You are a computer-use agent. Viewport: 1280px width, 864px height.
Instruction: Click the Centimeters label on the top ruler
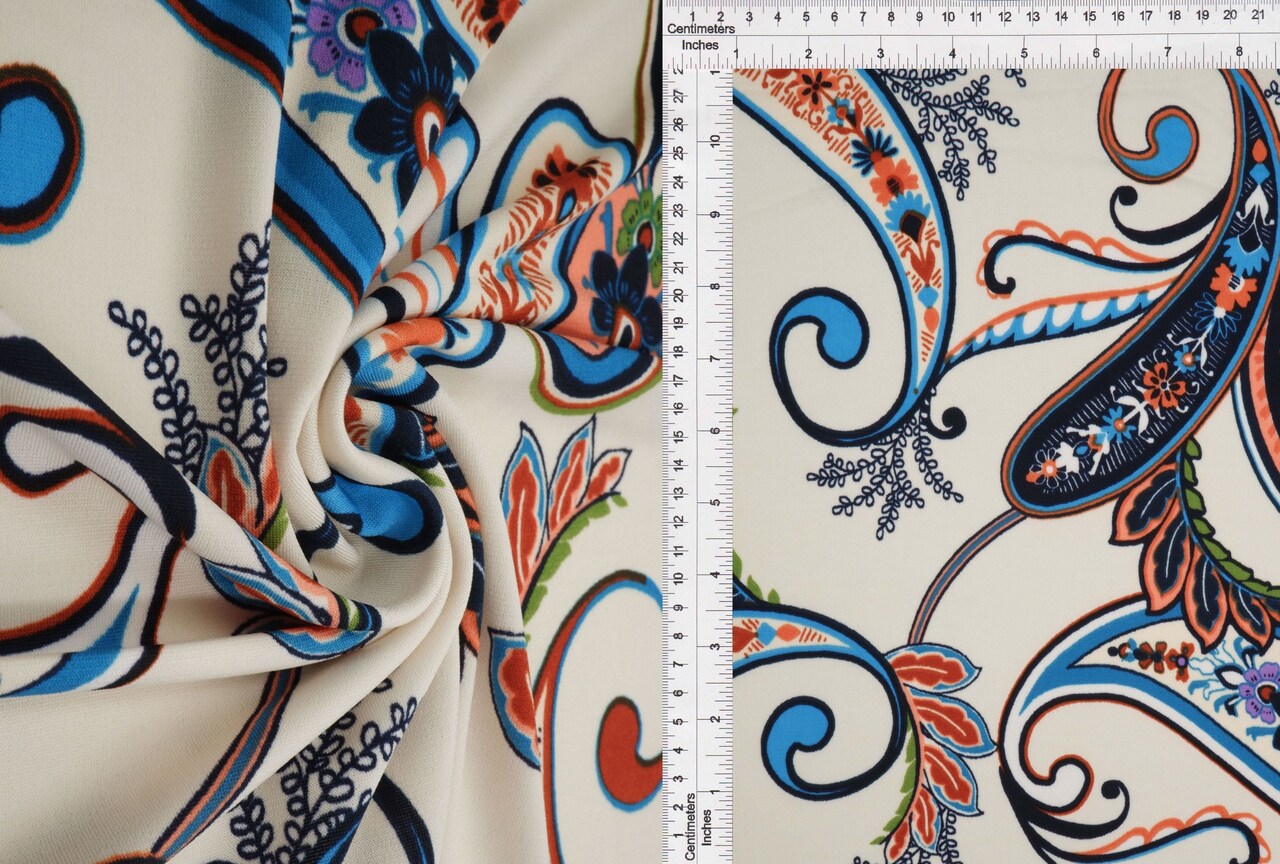[x=702, y=31]
